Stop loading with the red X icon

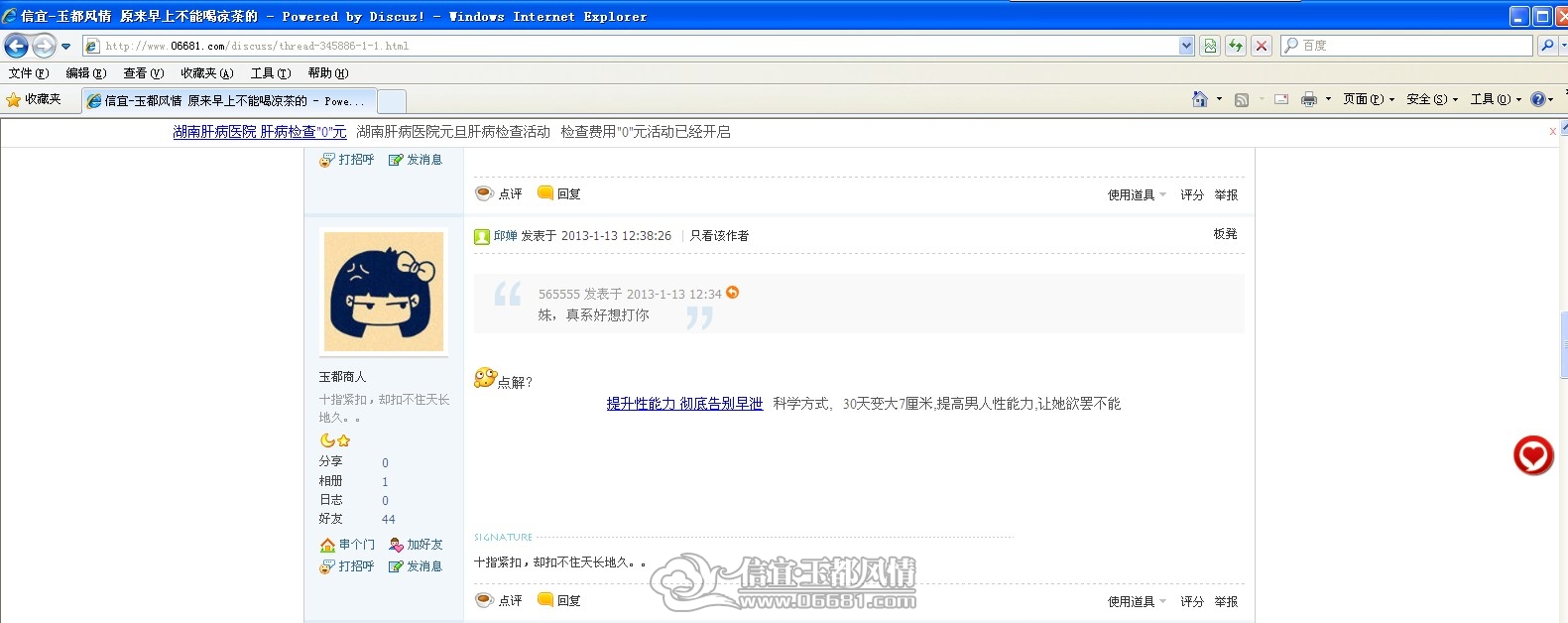[x=1262, y=46]
